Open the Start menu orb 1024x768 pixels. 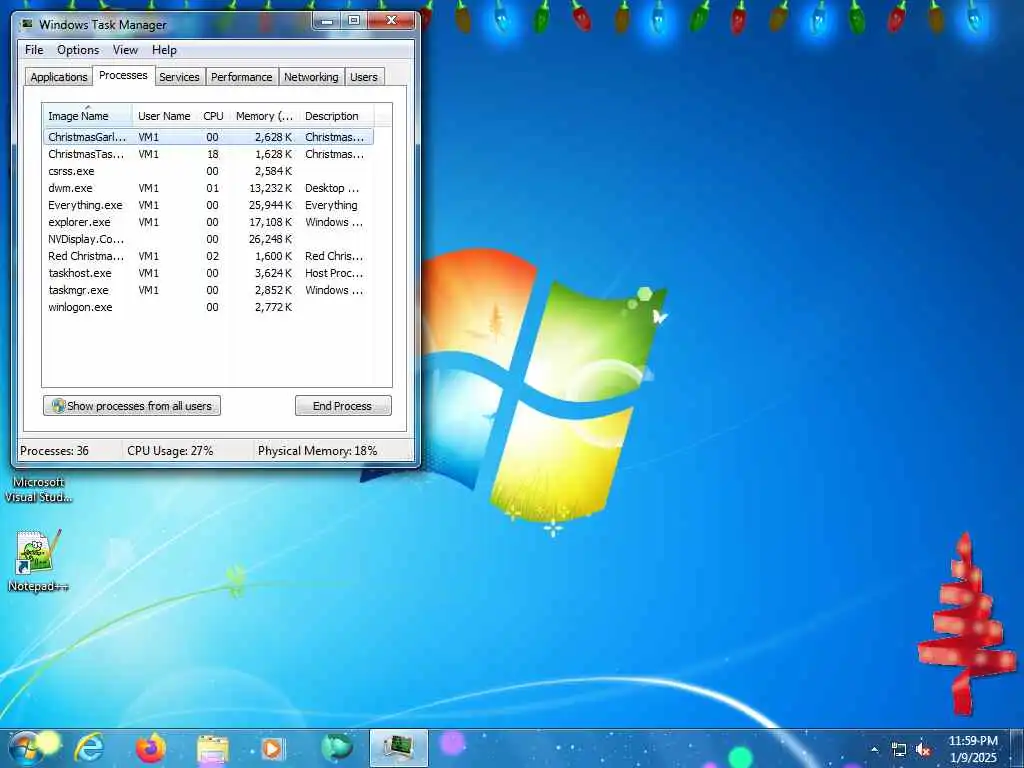pos(27,748)
